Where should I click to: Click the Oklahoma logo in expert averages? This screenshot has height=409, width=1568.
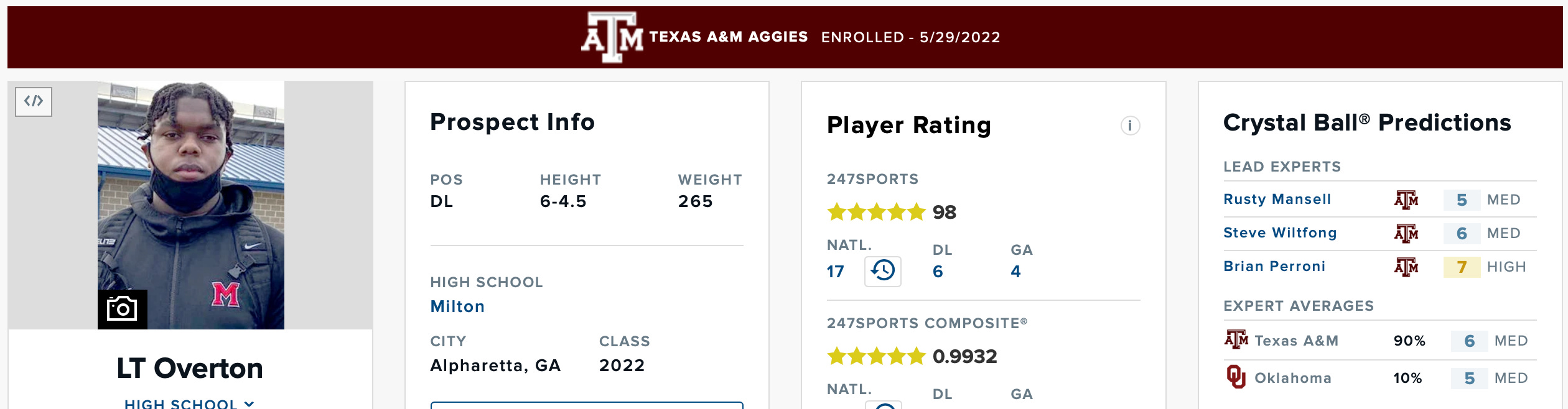tap(1236, 377)
